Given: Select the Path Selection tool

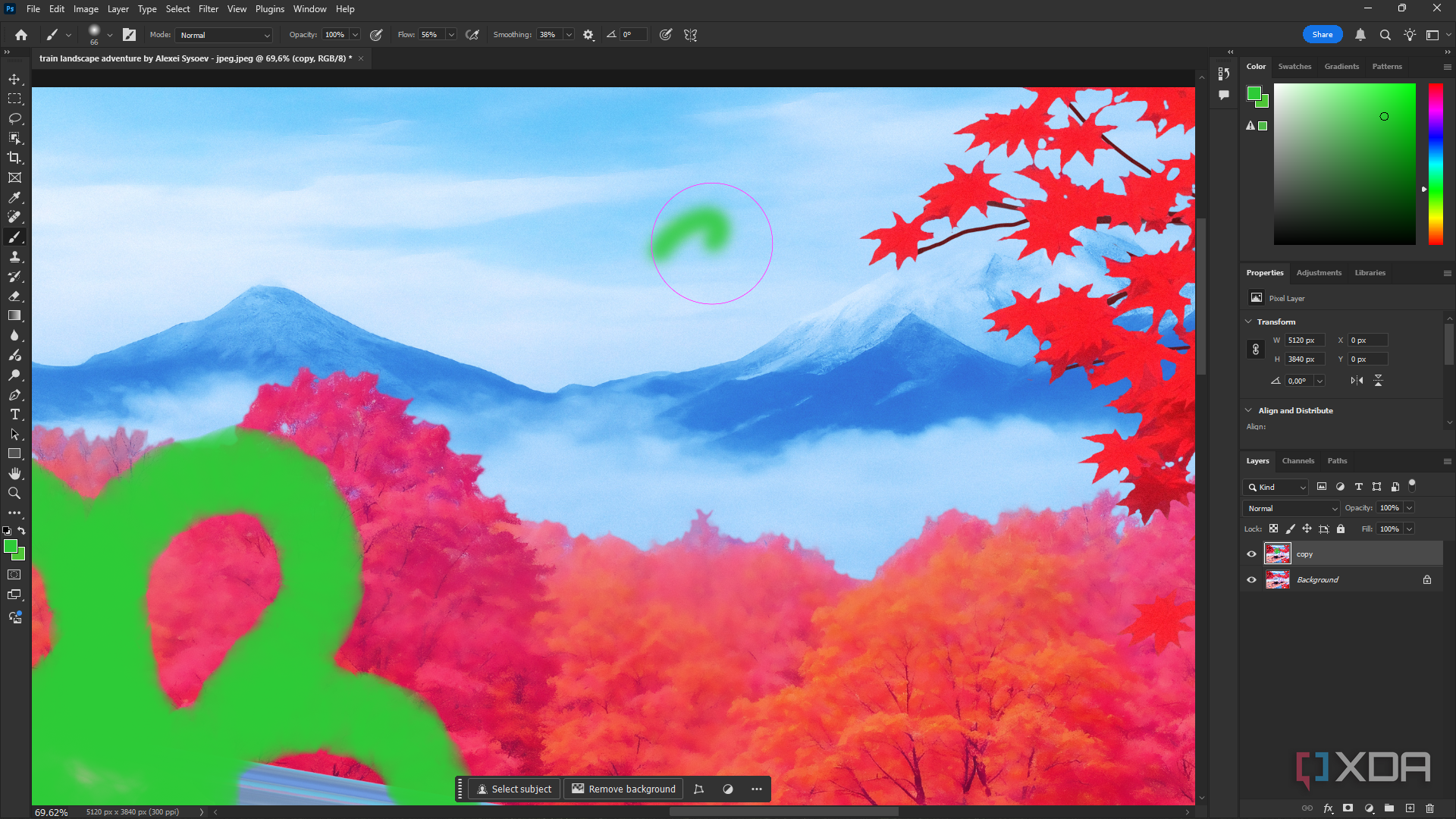Looking at the screenshot, I should (x=14, y=435).
